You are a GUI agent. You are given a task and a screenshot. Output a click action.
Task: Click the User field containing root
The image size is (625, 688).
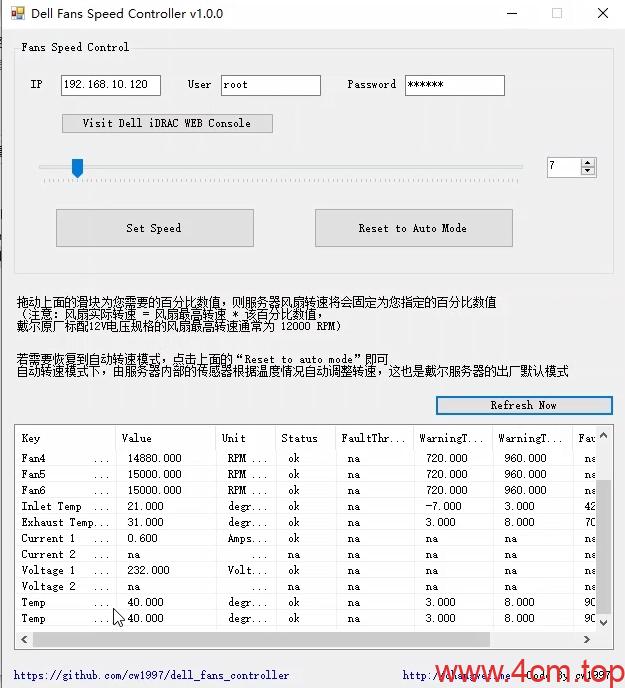pyautogui.click(x=270, y=85)
